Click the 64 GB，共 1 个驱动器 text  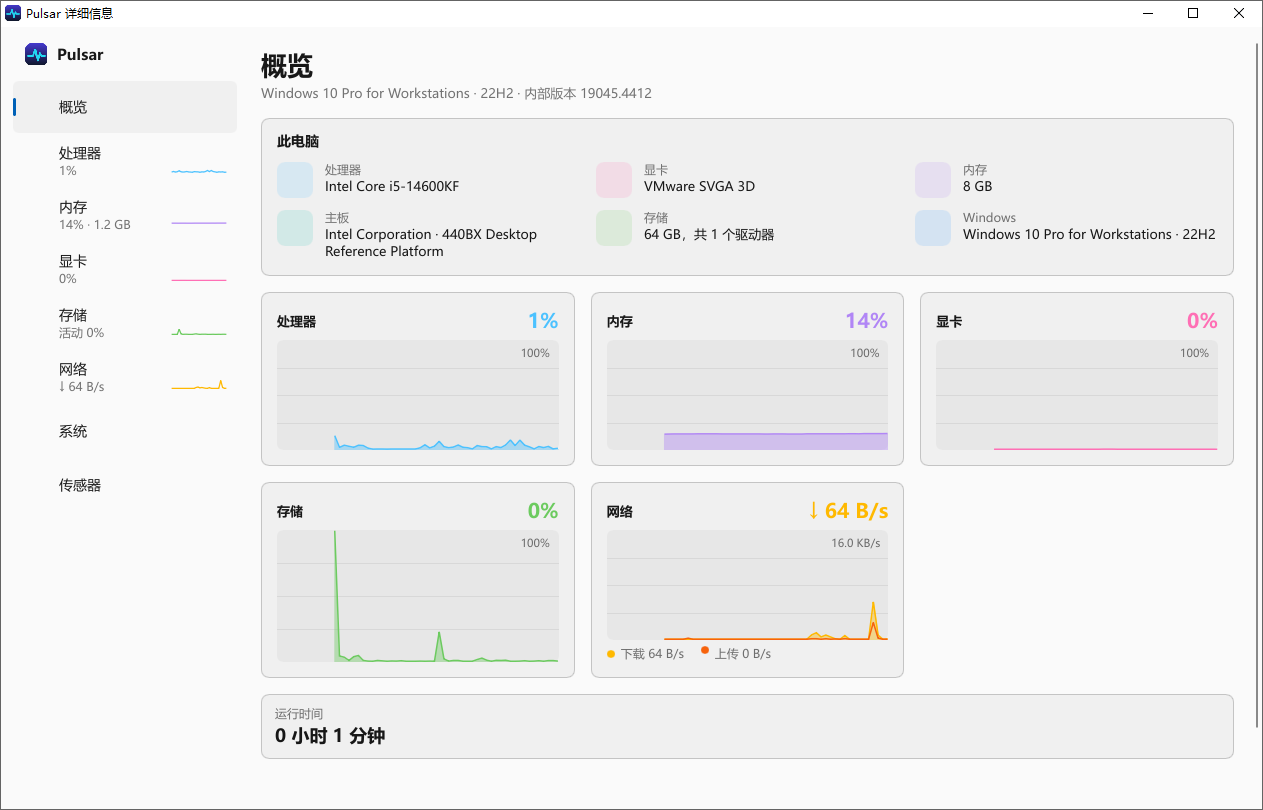[x=709, y=234]
